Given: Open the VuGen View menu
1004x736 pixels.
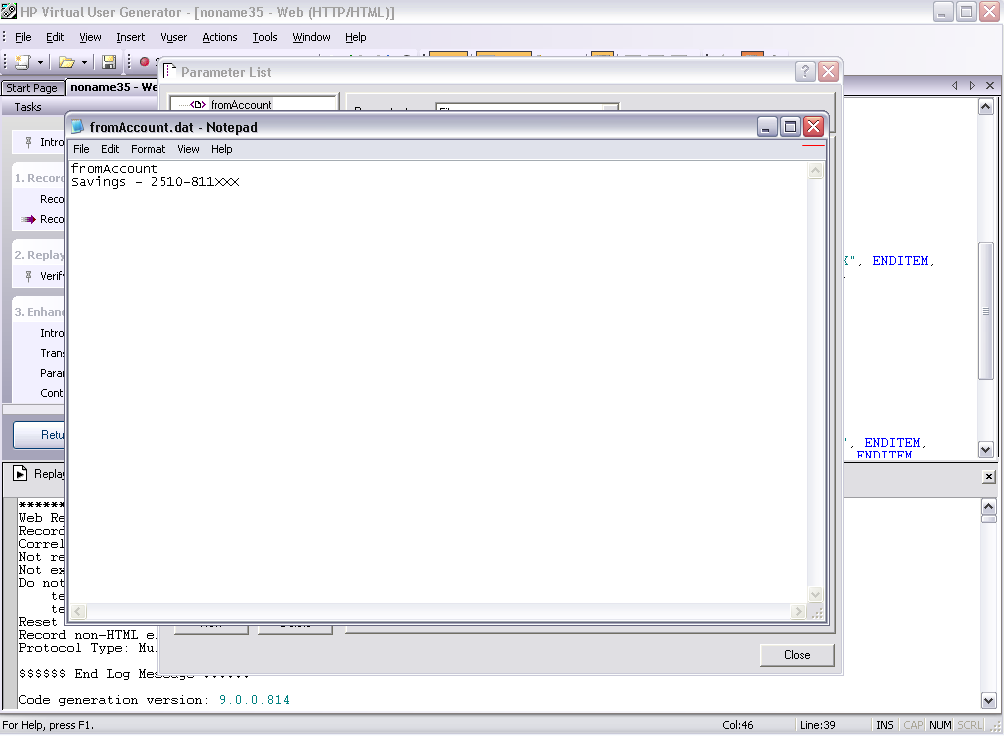Looking at the screenshot, I should 90,37.
